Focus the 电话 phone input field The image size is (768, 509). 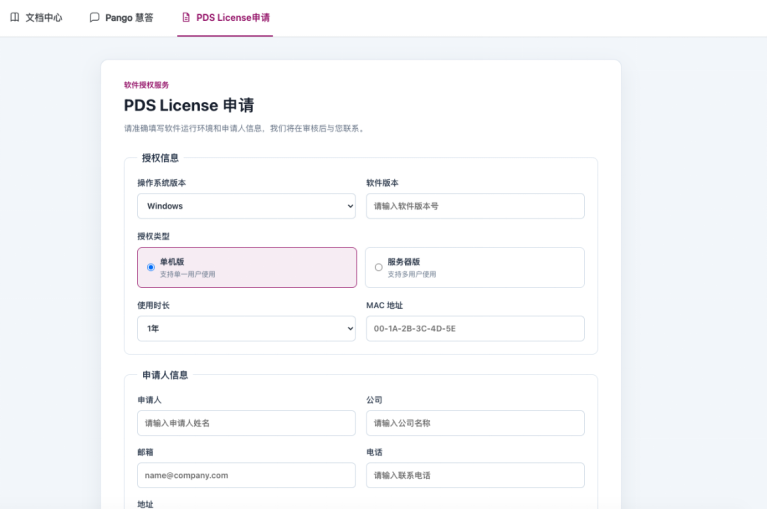(475, 475)
